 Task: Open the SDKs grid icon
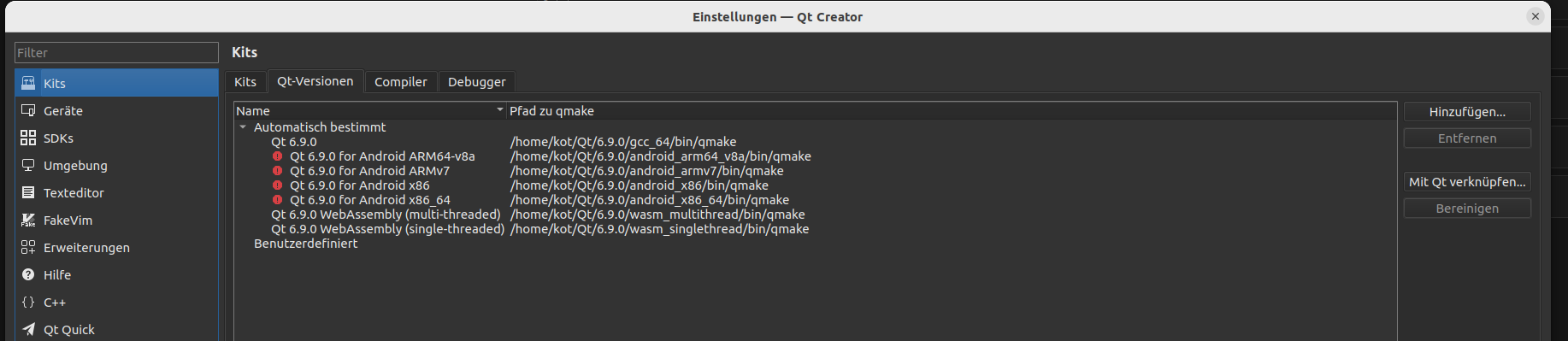(28, 138)
